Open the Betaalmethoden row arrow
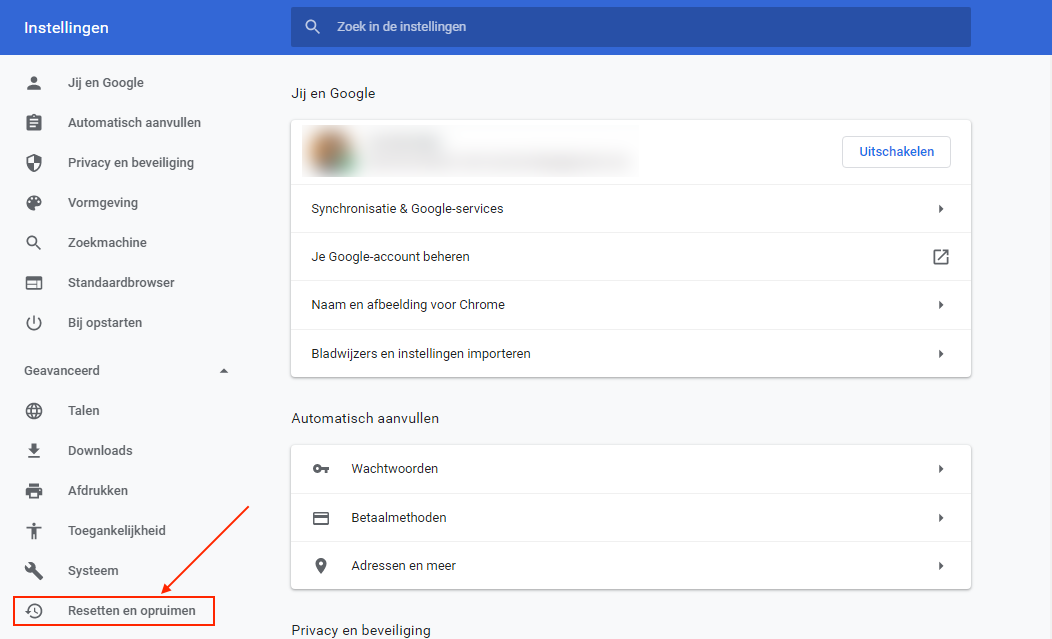1052x639 pixels. click(941, 518)
